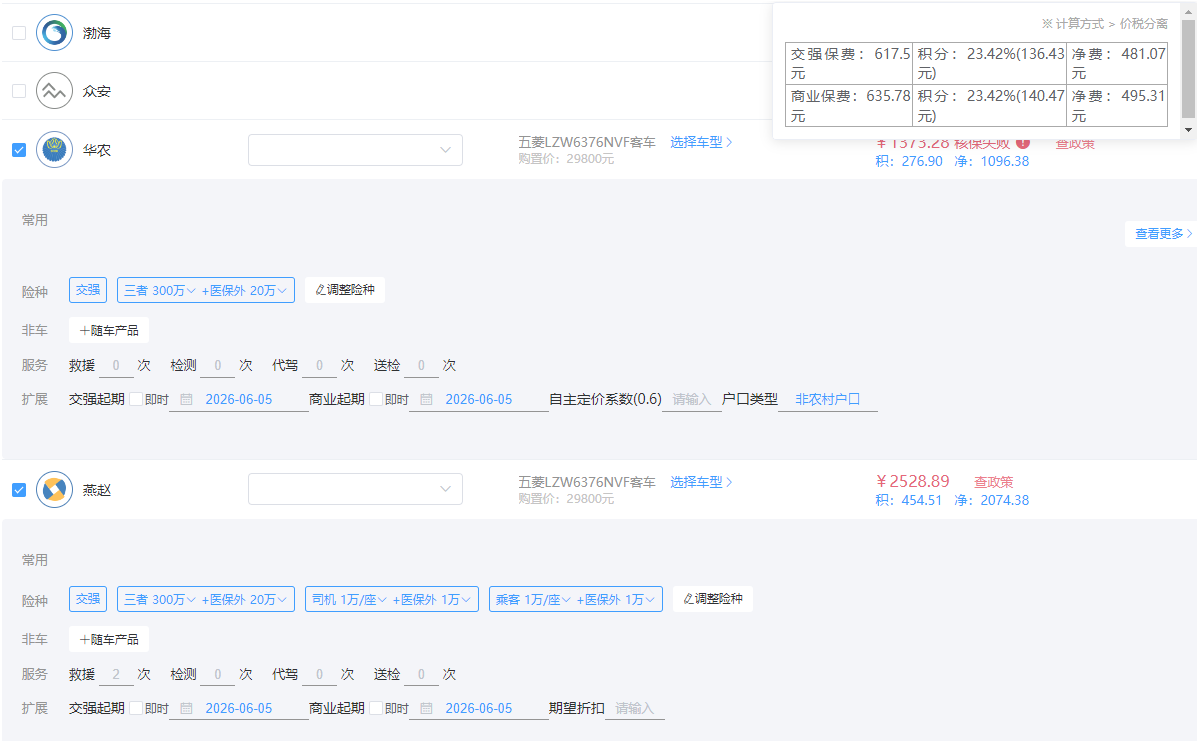Click 调整险种 in 燕赵 section
Viewport: 1197px width, 748px height.
point(713,599)
